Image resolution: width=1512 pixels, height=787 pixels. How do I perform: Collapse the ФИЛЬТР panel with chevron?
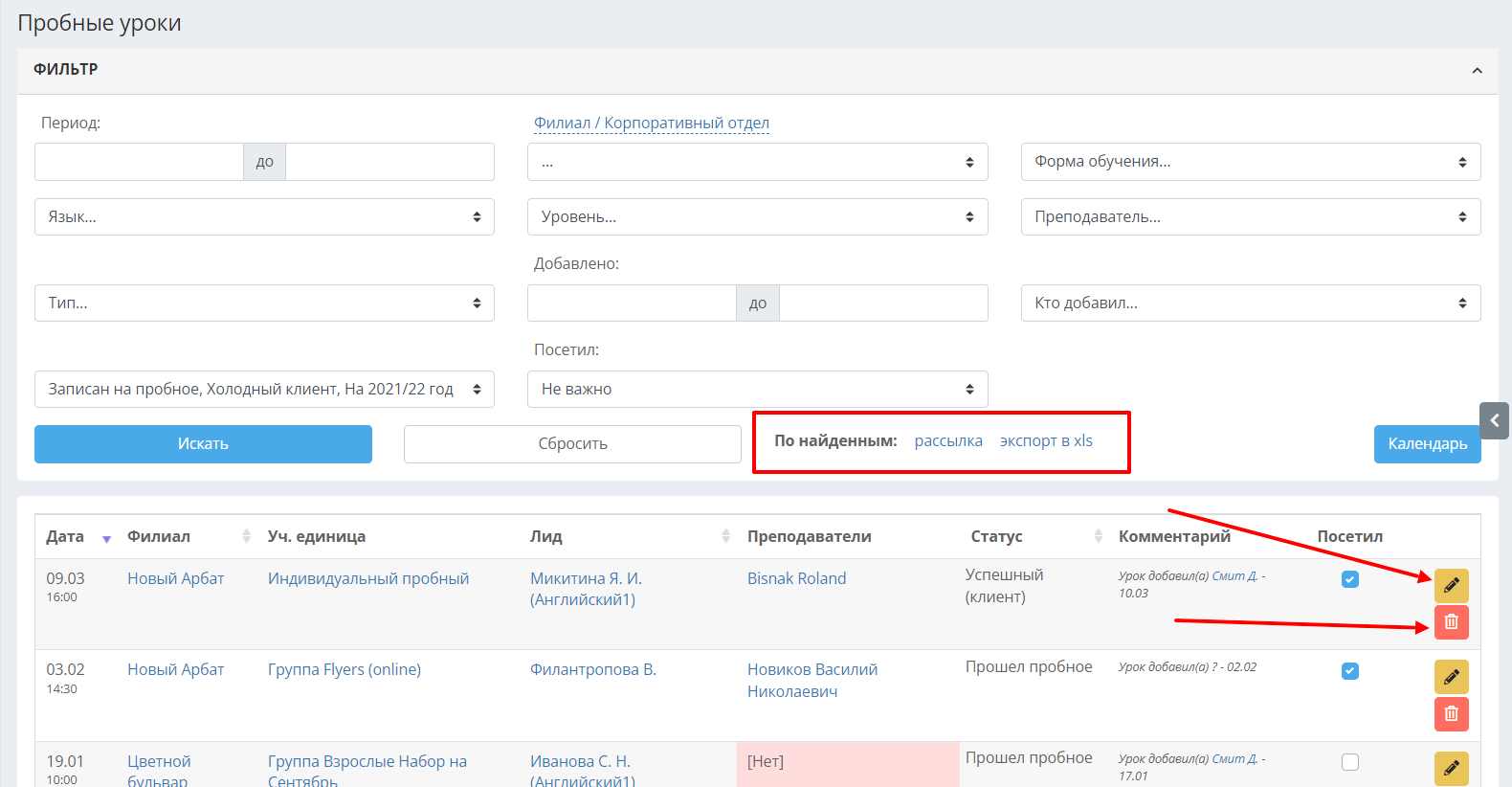pos(1477,71)
